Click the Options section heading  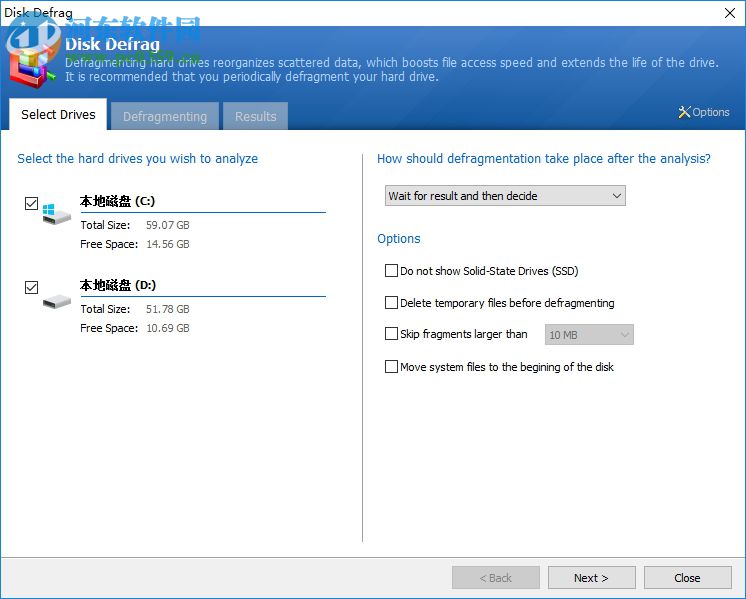[x=399, y=238]
